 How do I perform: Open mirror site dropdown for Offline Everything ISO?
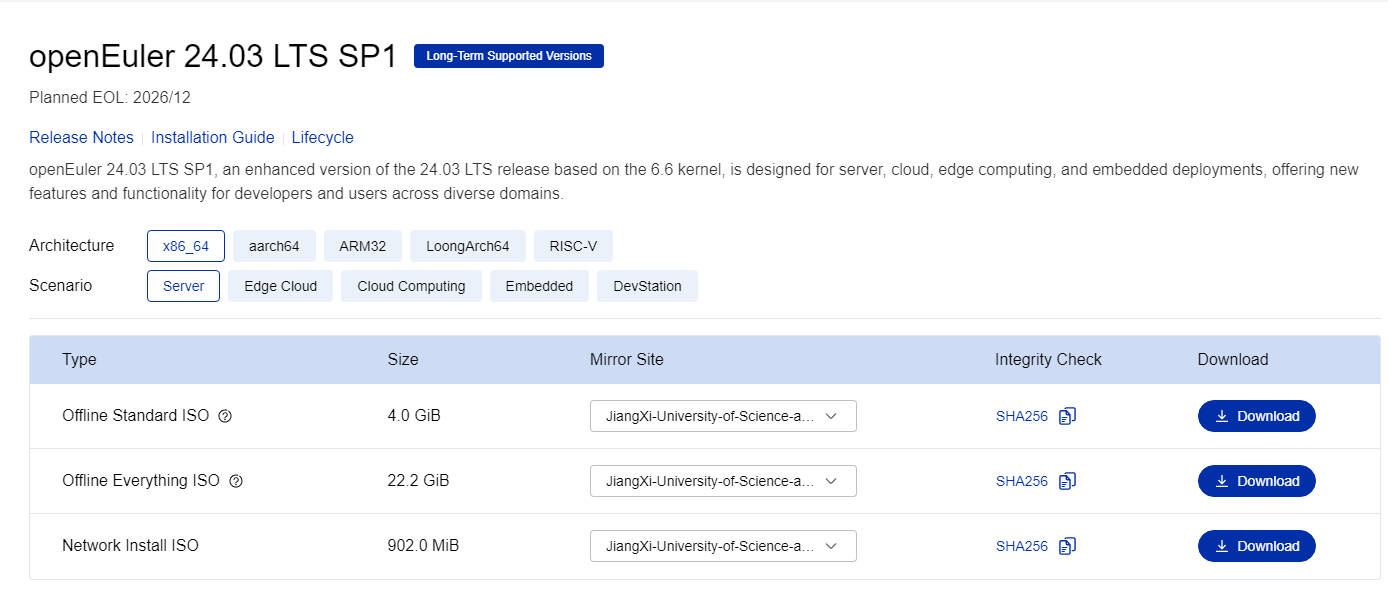pyautogui.click(x=723, y=481)
